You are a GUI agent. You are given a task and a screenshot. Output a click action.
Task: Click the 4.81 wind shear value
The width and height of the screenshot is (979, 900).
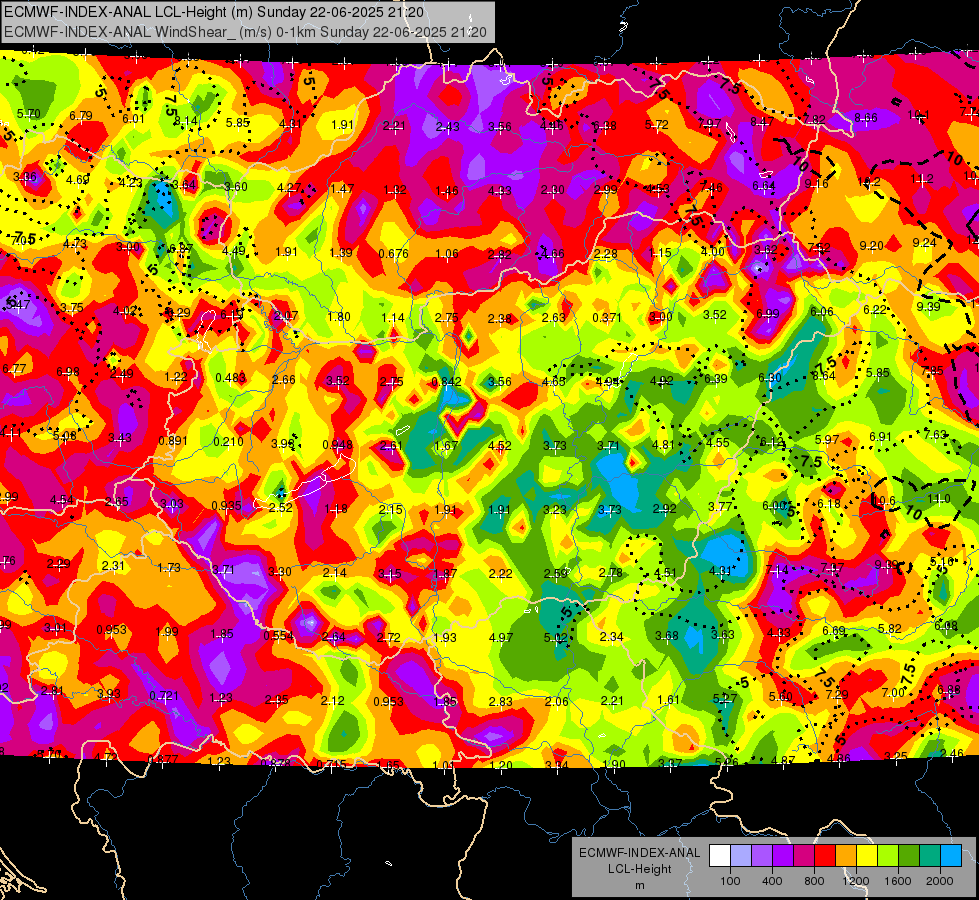663,445
